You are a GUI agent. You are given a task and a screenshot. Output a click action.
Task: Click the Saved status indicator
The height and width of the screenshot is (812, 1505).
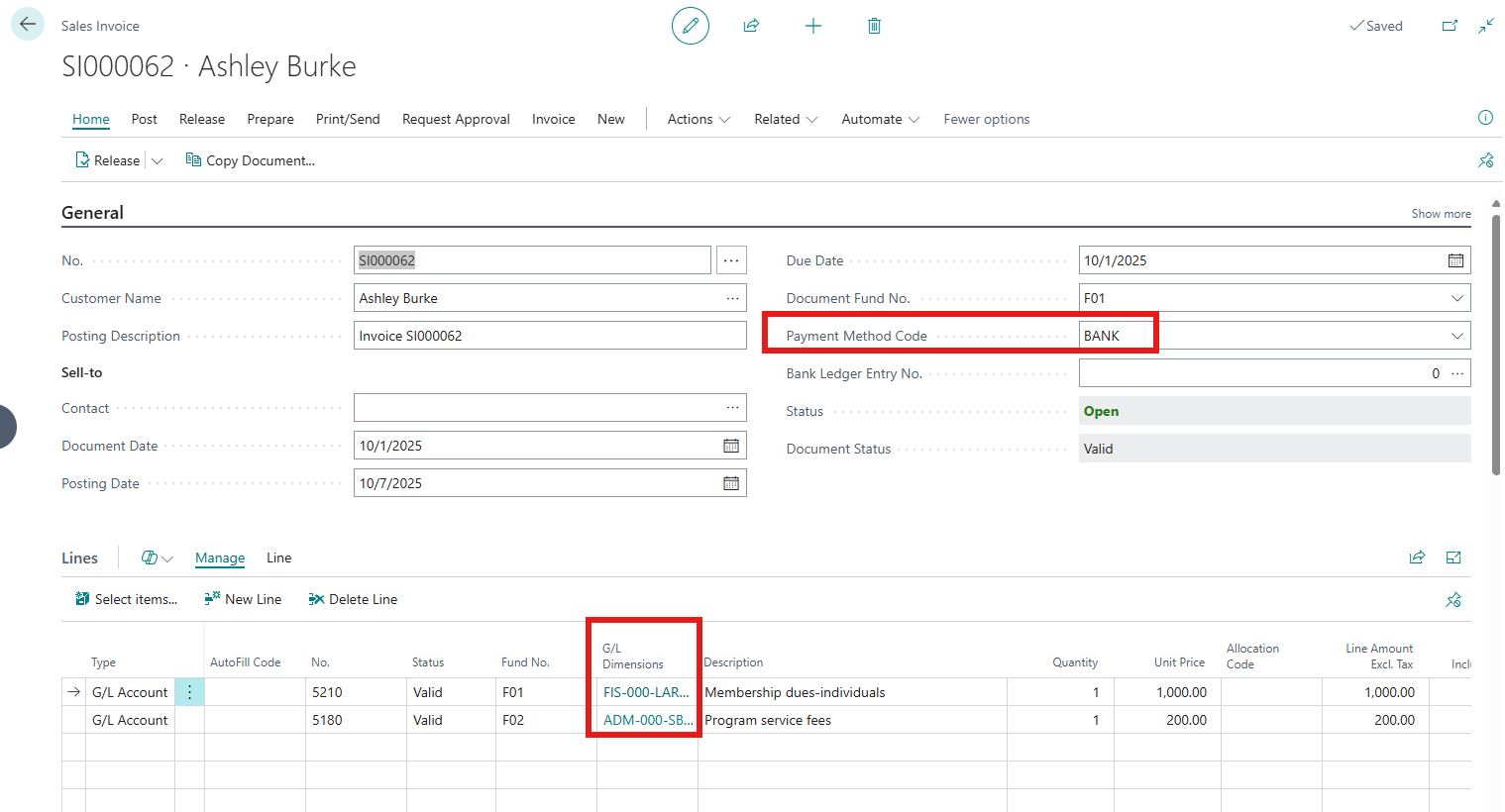[1376, 26]
